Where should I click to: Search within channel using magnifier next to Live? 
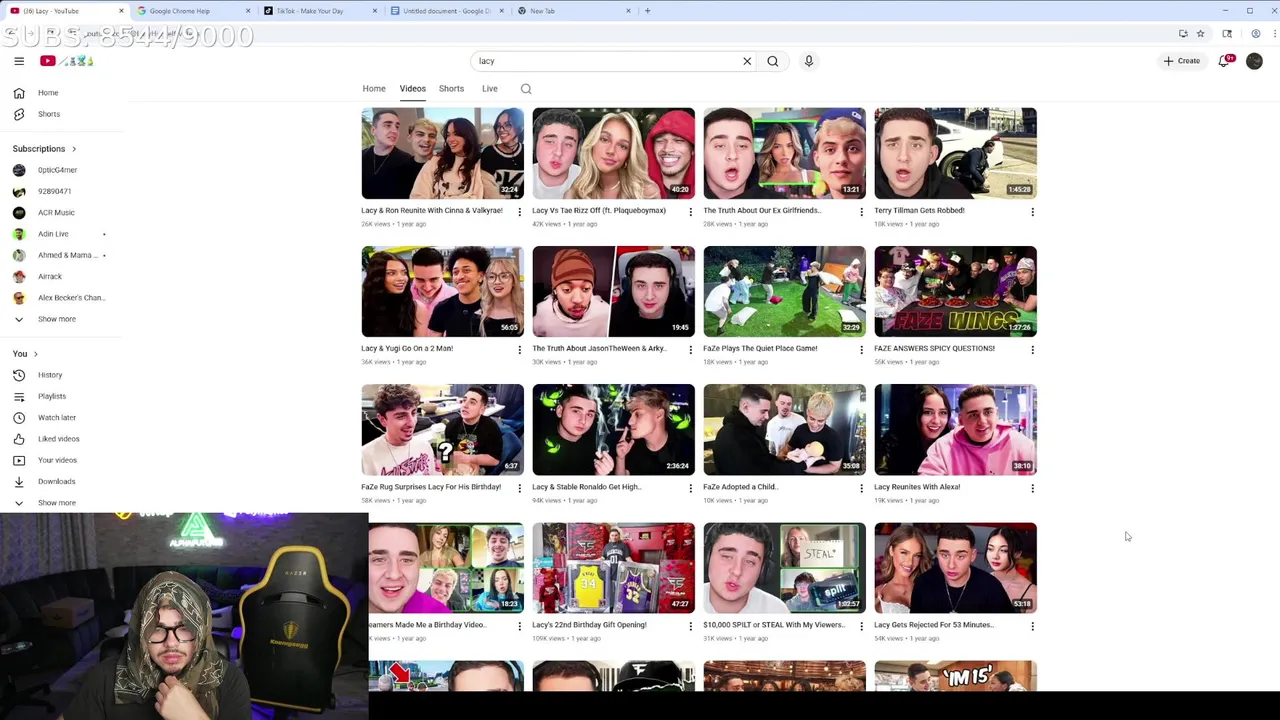(526, 89)
